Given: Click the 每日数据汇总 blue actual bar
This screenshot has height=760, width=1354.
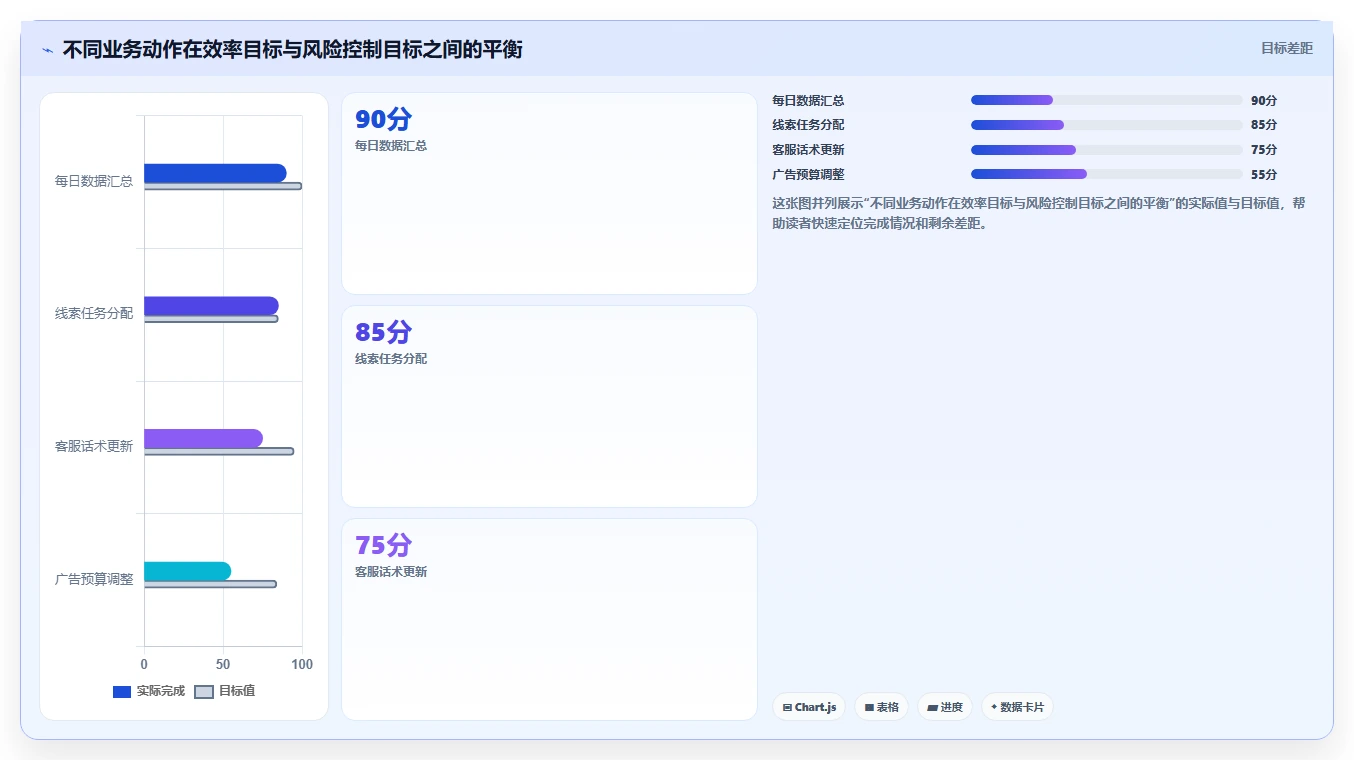Looking at the screenshot, I should tap(215, 173).
